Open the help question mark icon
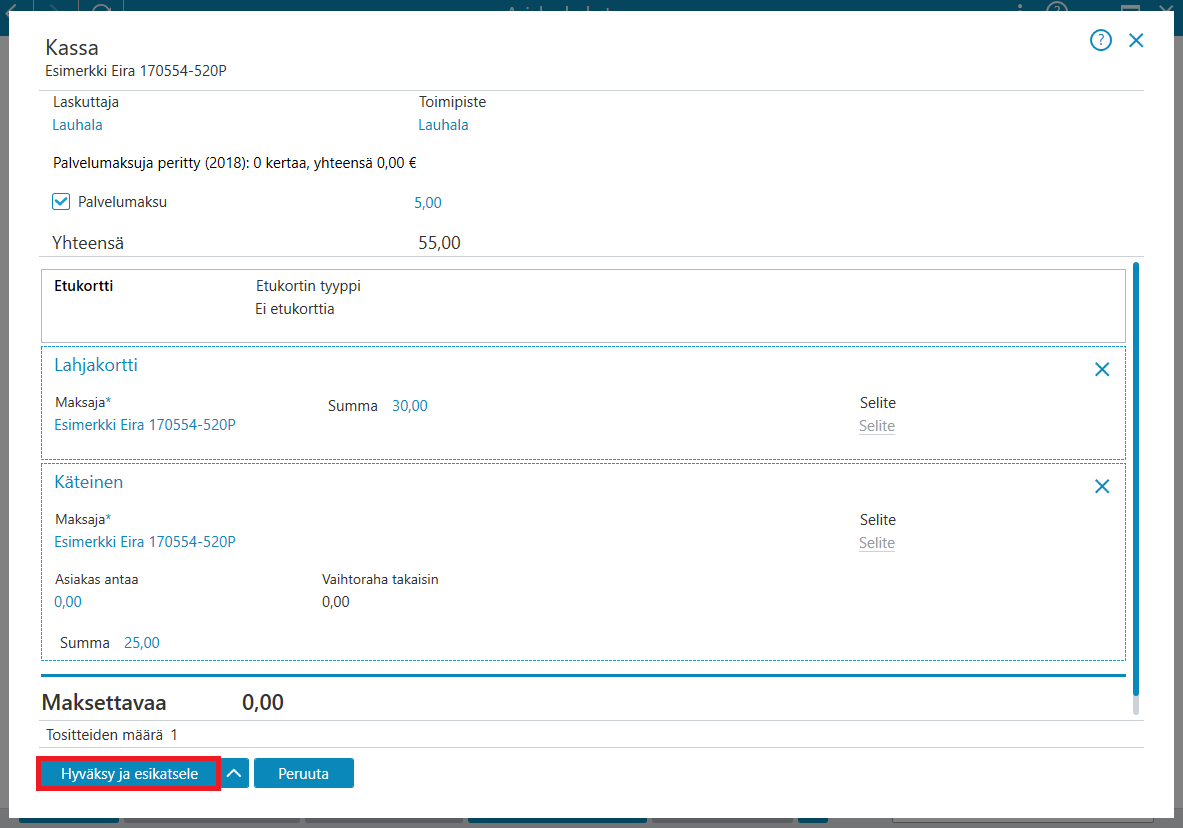The image size is (1183, 828). 1101,40
